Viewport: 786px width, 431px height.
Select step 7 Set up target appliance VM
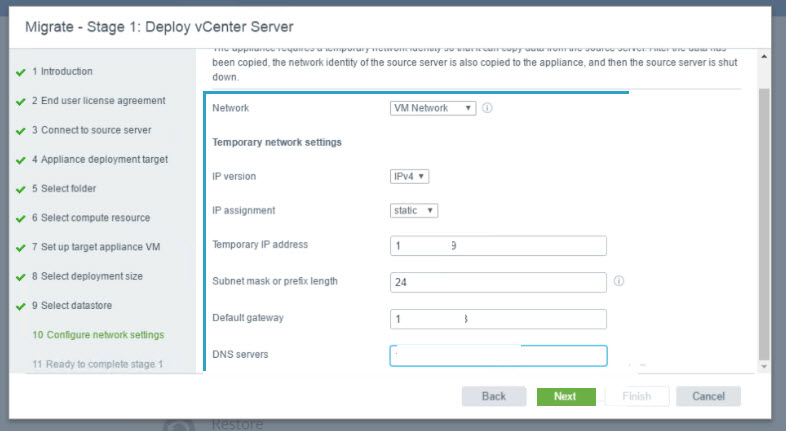[x=97, y=247]
